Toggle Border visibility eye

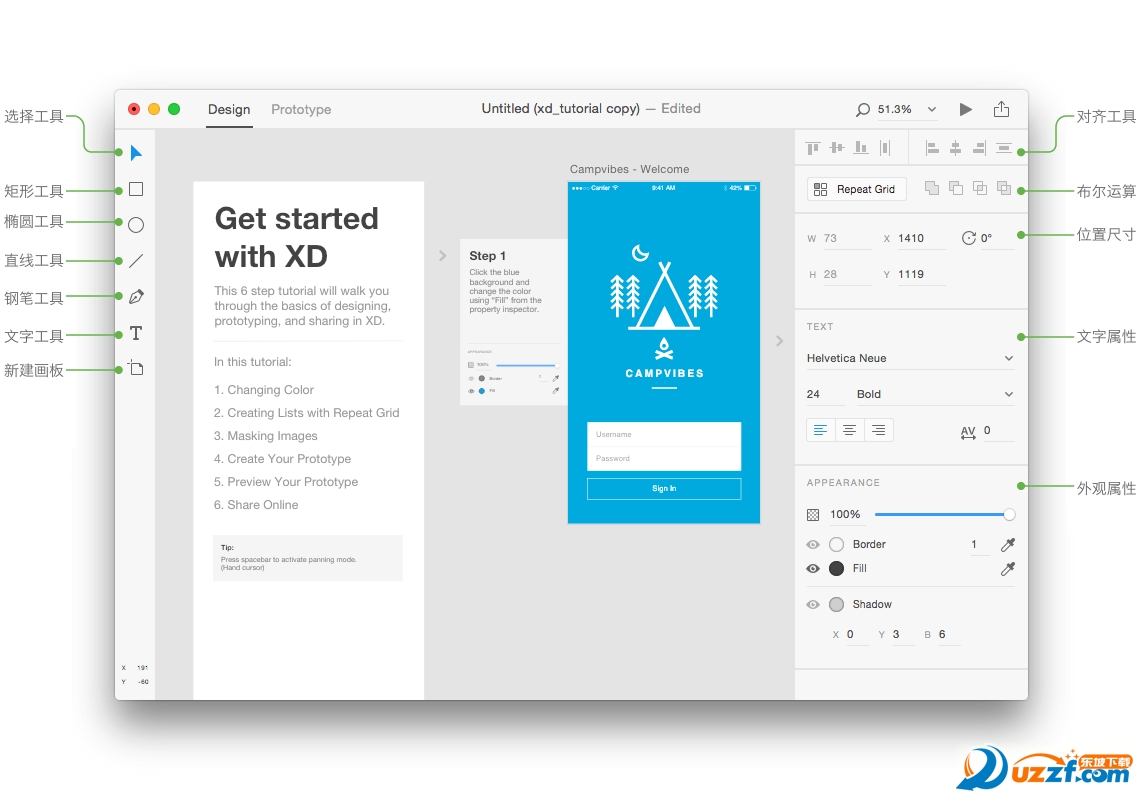813,545
